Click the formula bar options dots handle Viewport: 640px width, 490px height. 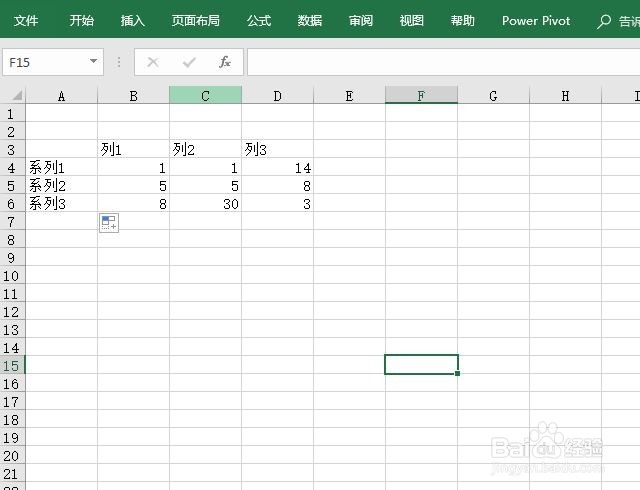(x=119, y=62)
